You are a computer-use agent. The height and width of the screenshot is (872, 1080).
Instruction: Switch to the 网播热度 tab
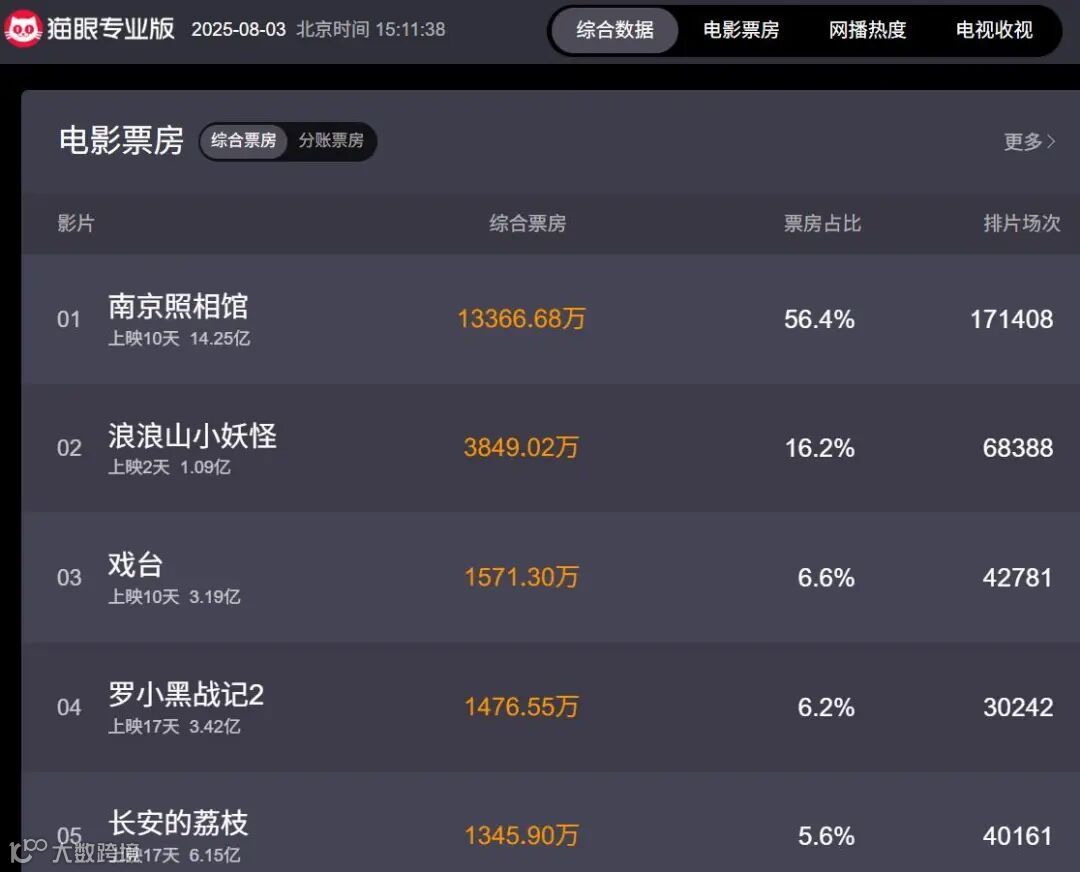point(867,30)
